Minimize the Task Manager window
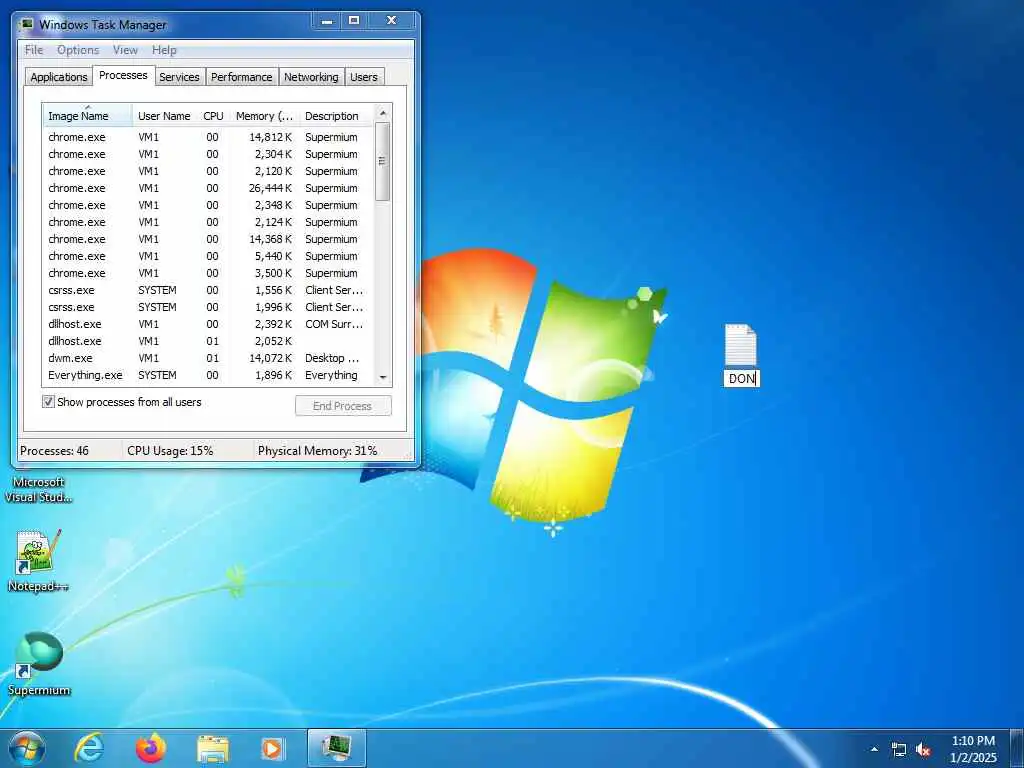Viewport: 1024px width, 768px height. pyautogui.click(x=327, y=21)
